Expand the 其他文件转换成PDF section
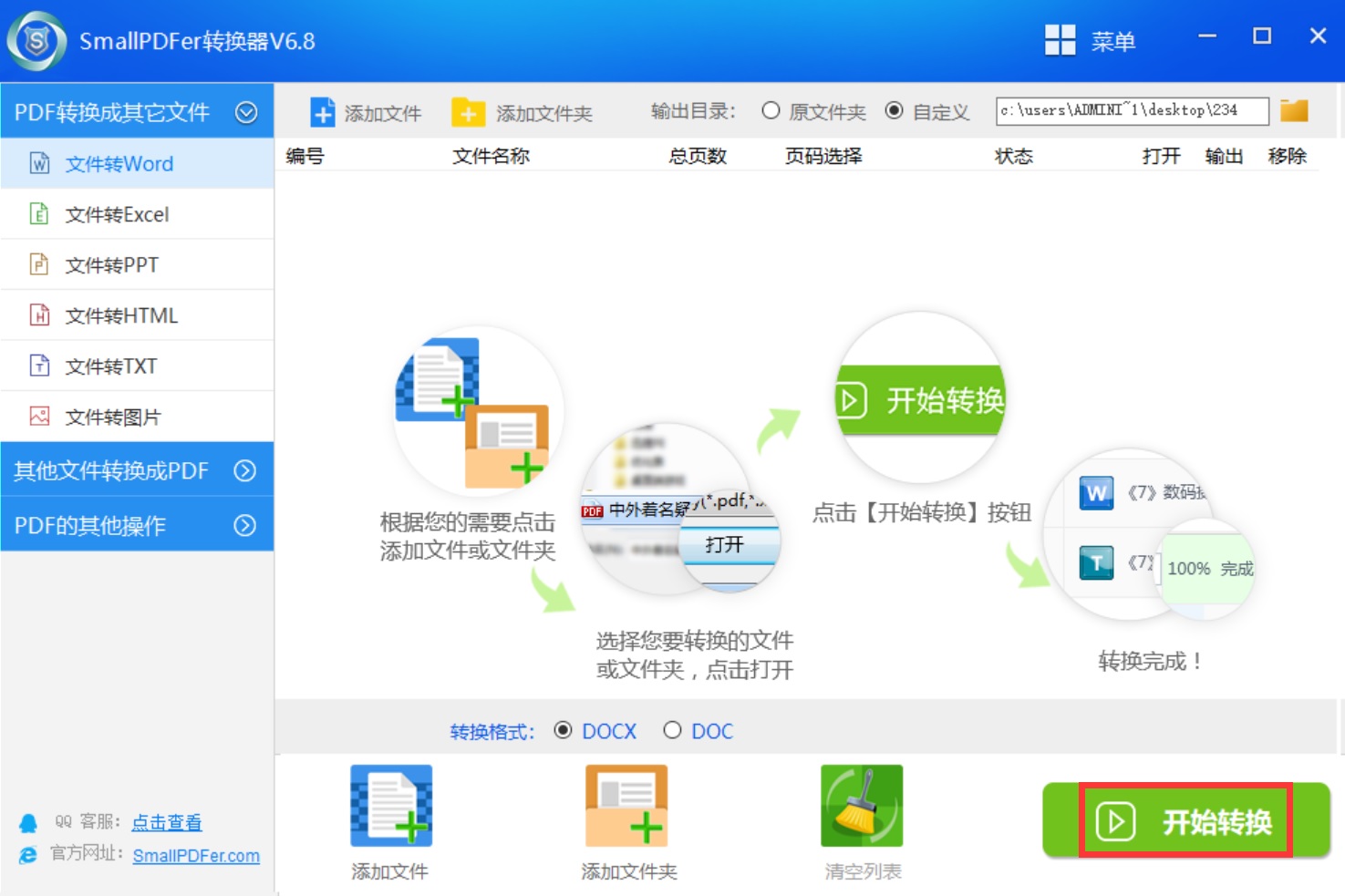Viewport: 1345px width, 896px height. [x=244, y=470]
